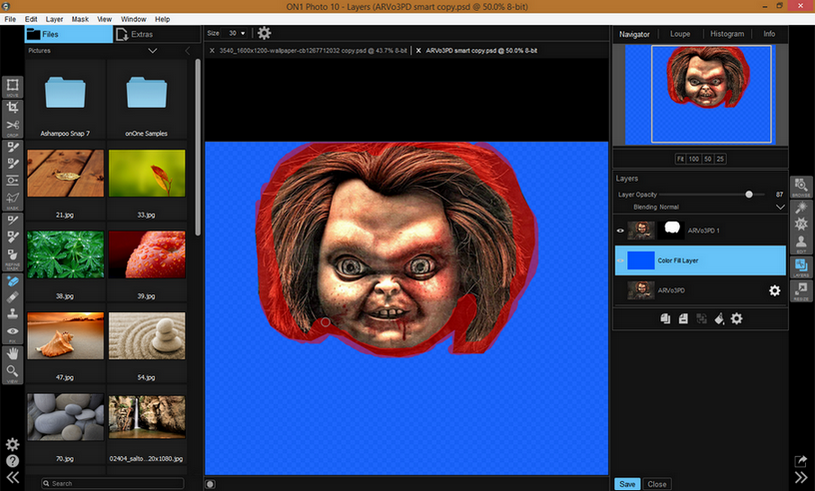815x491 pixels.
Task: Set navigator zoom to Fit
Action: coord(680,159)
